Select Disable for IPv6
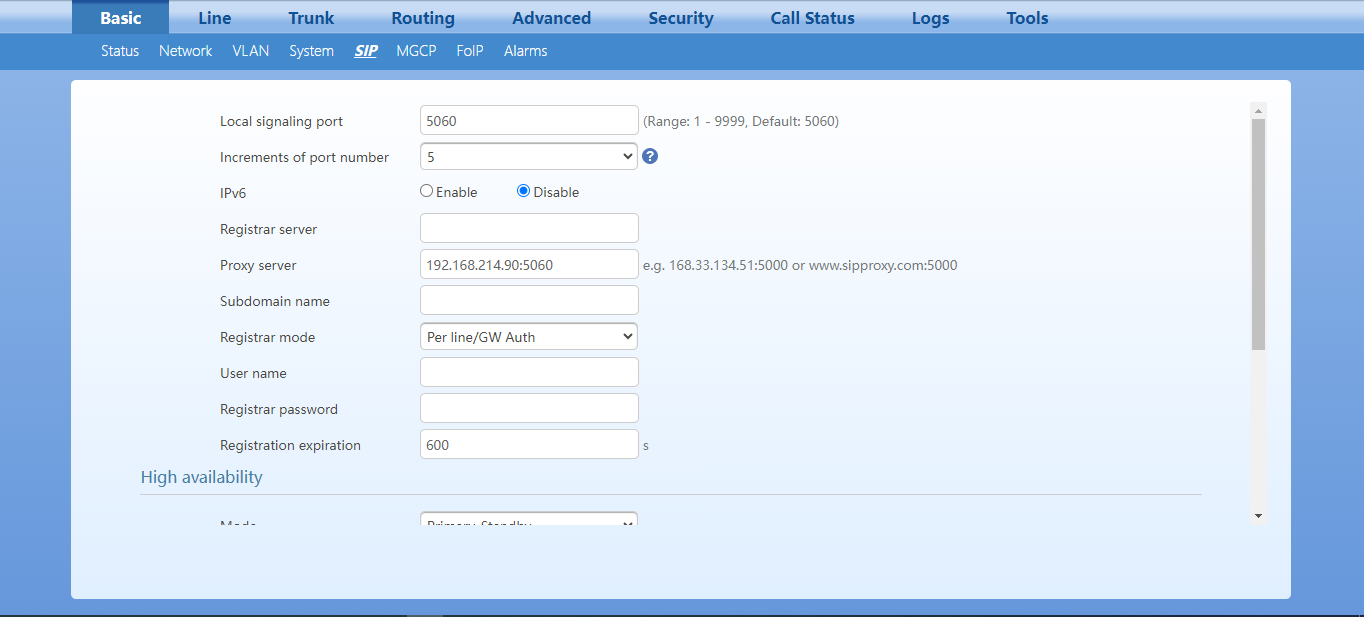1364x617 pixels. [x=523, y=191]
